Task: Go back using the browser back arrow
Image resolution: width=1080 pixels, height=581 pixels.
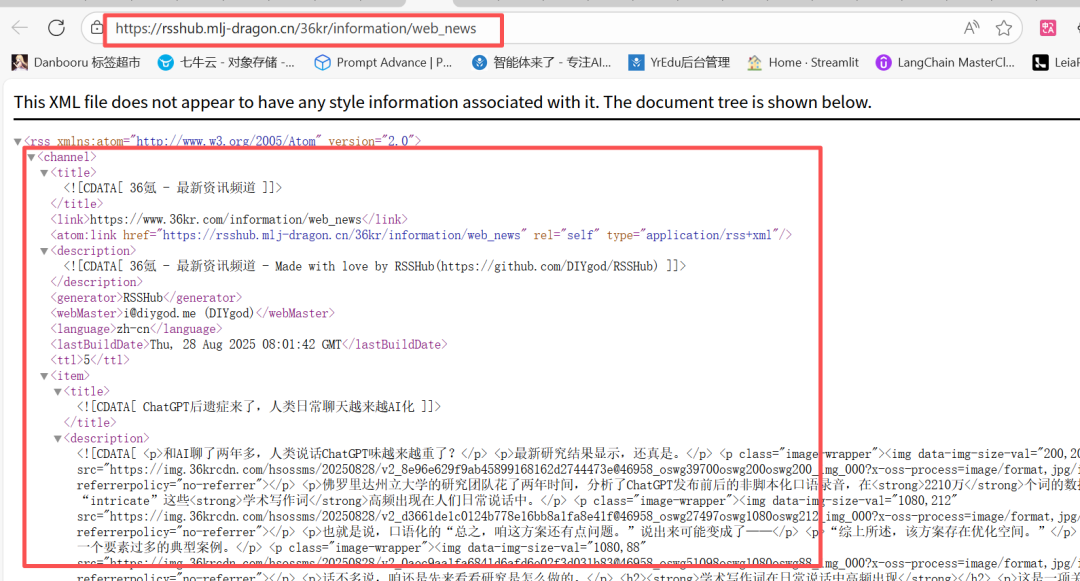Action: pos(20,28)
